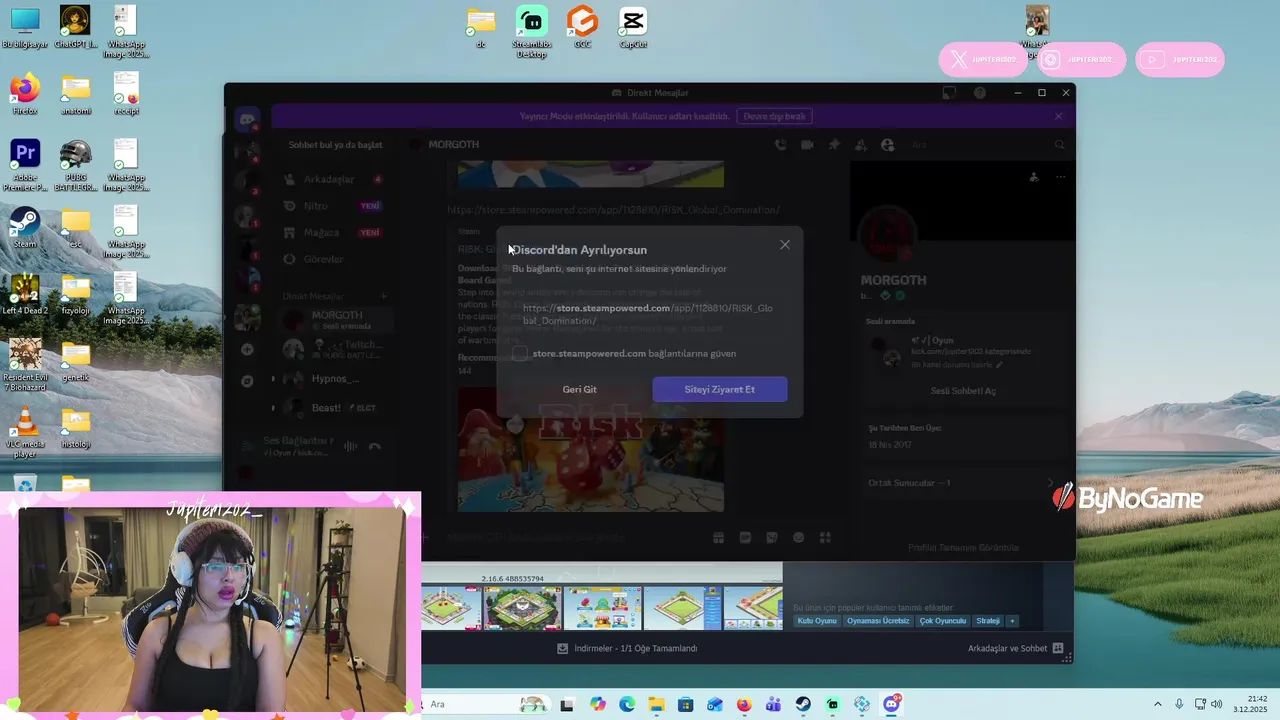Open the apps icon in message bar
The width and height of the screenshot is (1280, 720).
pyautogui.click(x=825, y=538)
